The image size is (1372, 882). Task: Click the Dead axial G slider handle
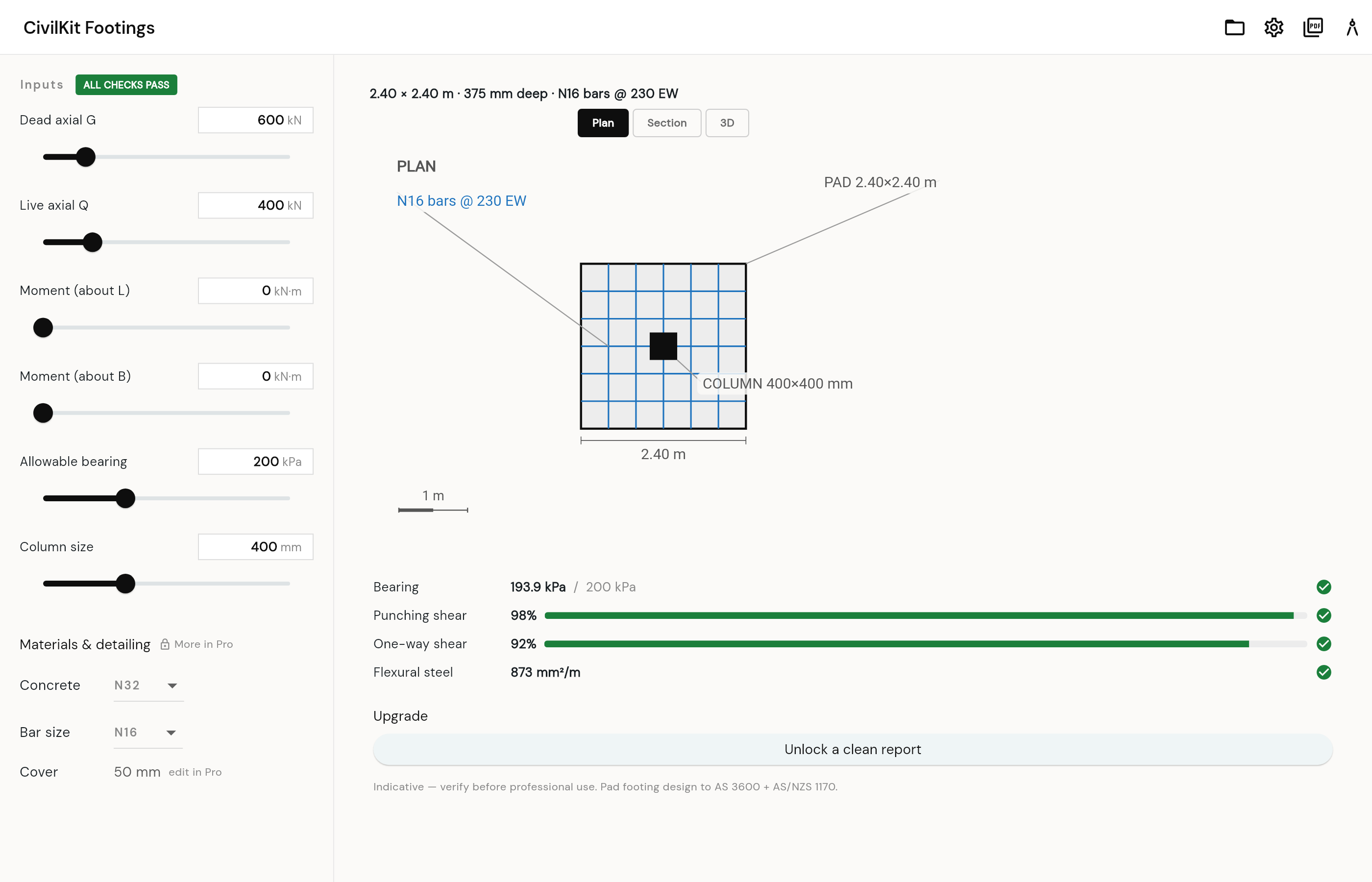[85, 157]
